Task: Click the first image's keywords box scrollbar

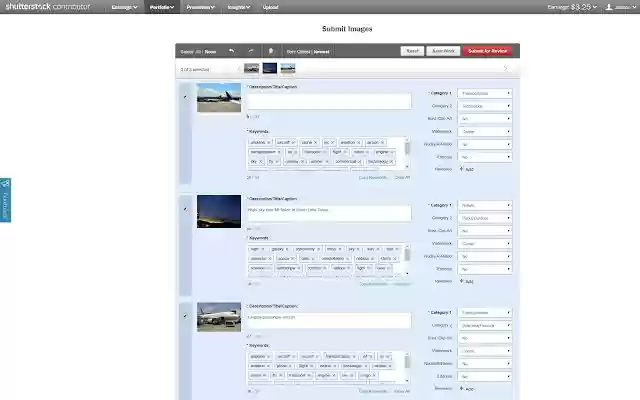Action: [407, 152]
